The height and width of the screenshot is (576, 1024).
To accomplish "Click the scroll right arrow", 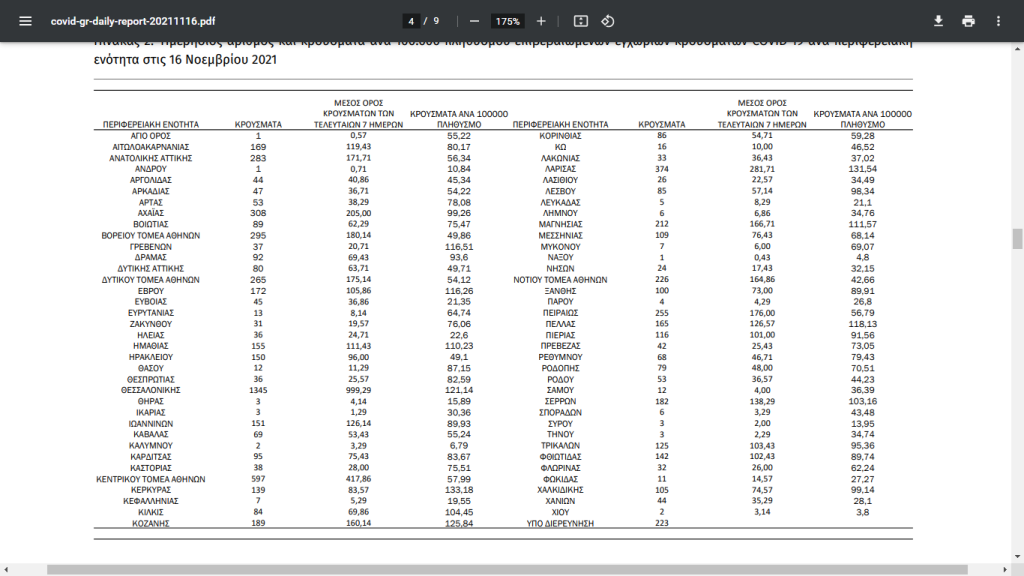I will tap(1005, 569).
